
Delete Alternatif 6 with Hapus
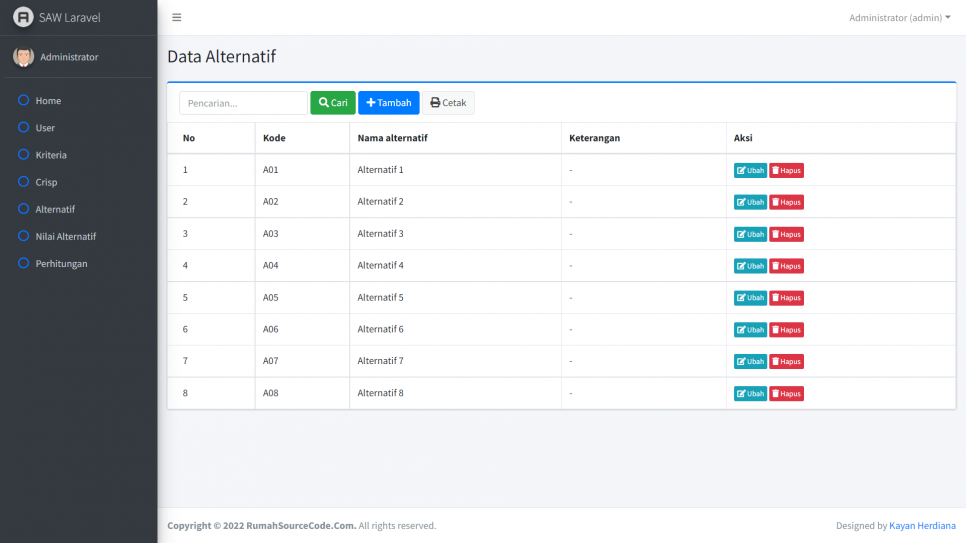(786, 330)
